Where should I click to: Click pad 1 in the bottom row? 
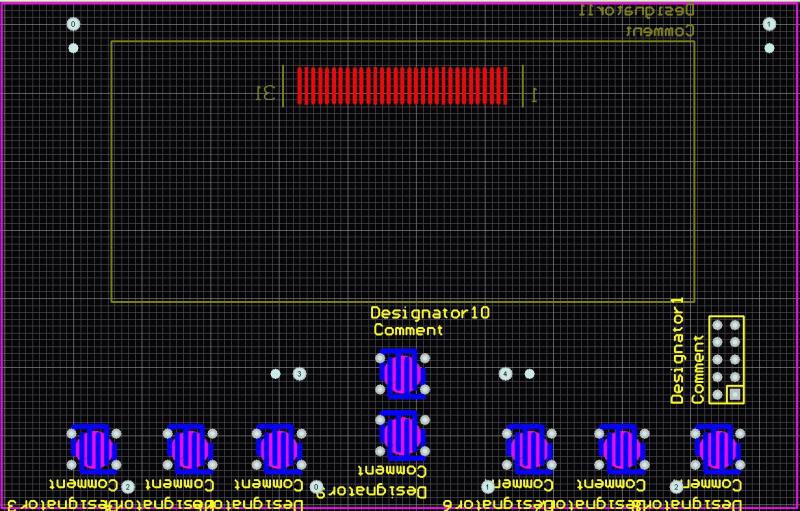point(488,486)
